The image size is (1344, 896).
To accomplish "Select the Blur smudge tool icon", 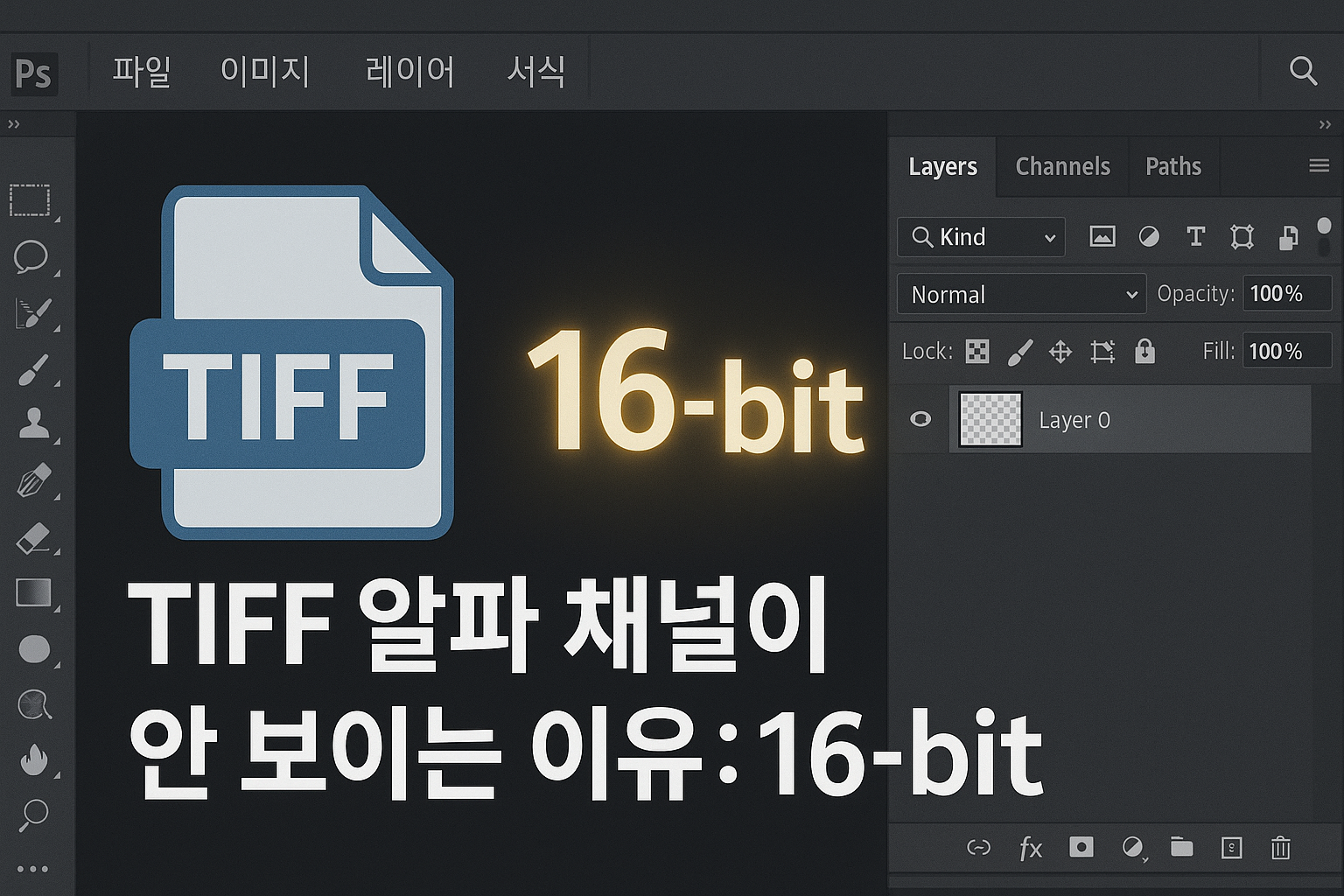I will point(34,704).
